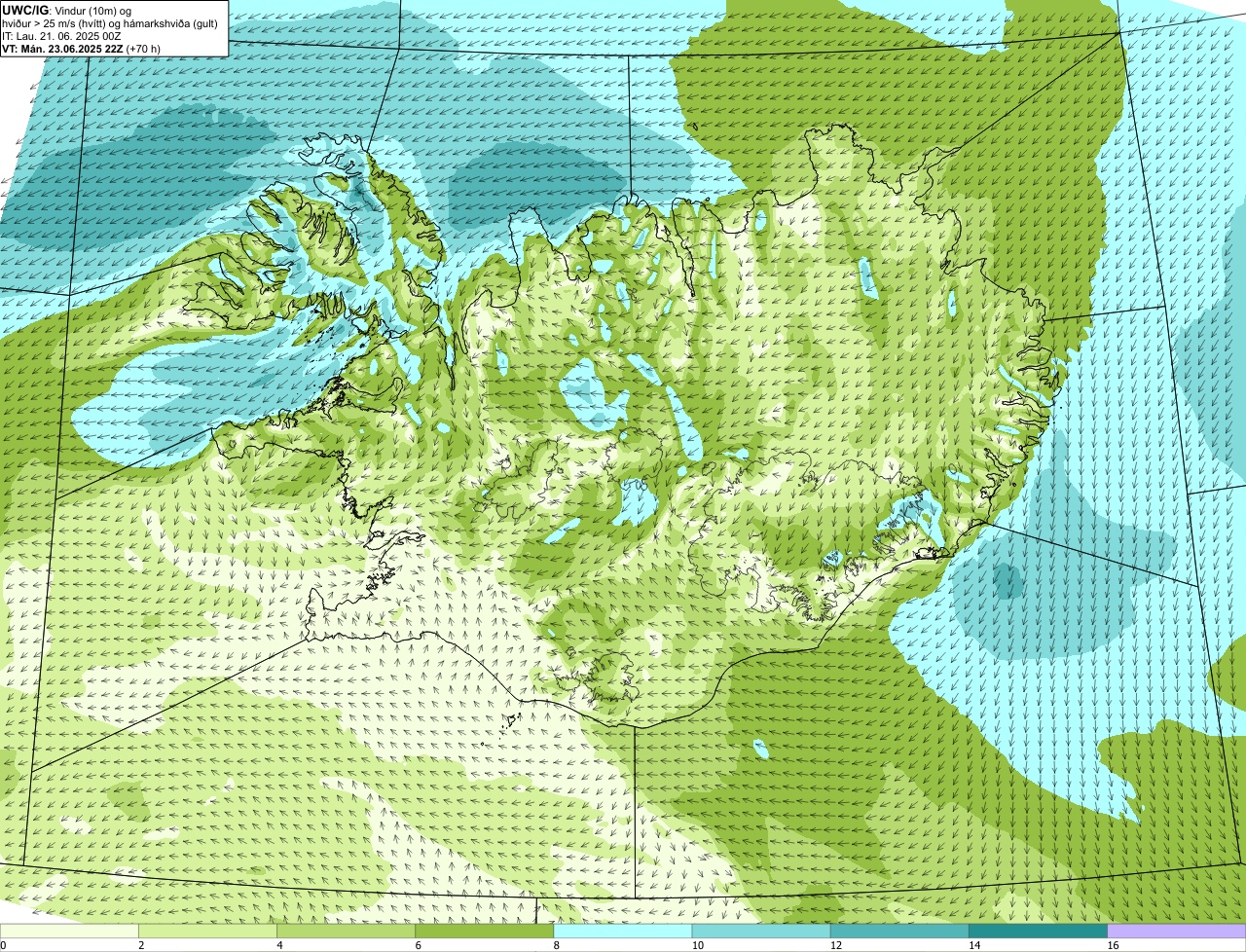This screenshot has width=1246, height=952.
Task: Choose the 12–14 teal legend swatch
Action: (x=899, y=932)
